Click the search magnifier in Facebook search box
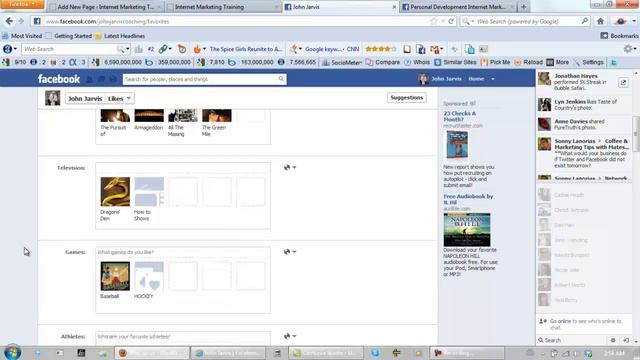640x360 pixels. click(x=281, y=79)
